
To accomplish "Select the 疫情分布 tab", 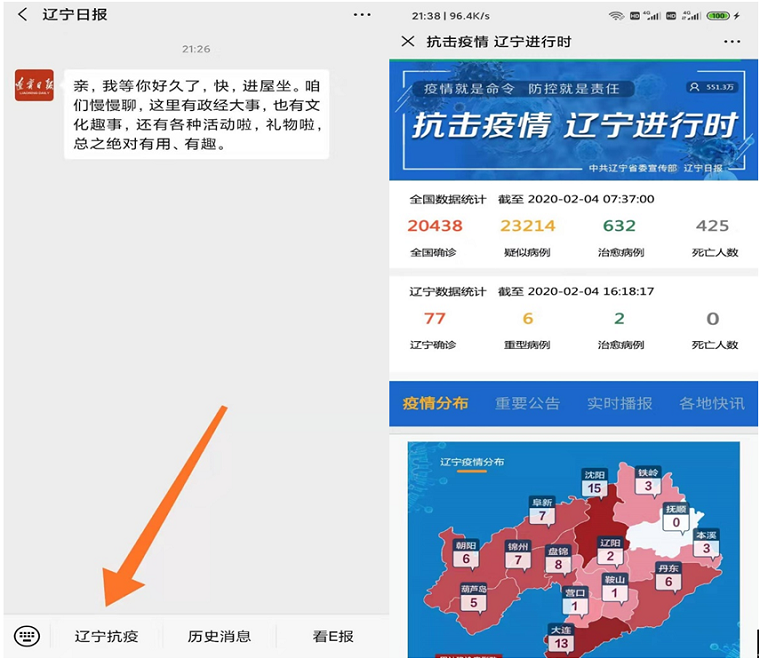I will click(x=435, y=404).
